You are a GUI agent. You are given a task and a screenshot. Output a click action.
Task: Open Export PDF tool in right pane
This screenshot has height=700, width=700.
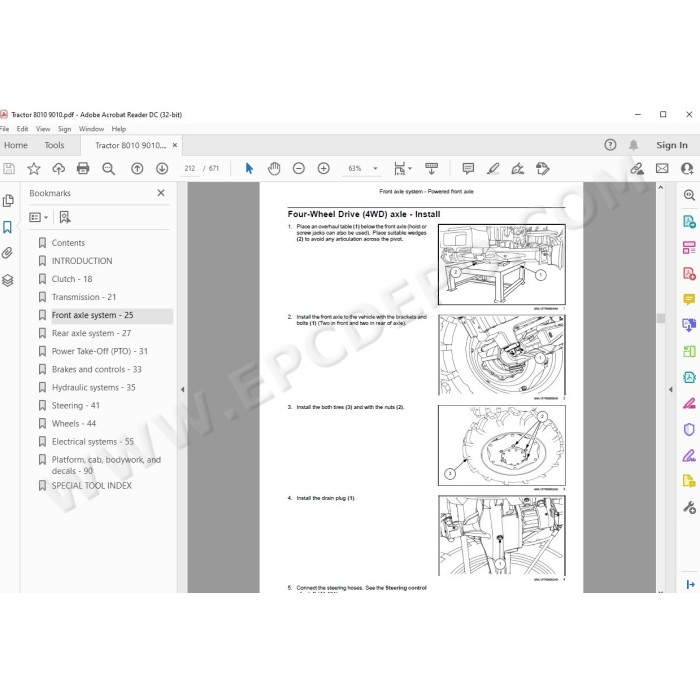[689, 221]
